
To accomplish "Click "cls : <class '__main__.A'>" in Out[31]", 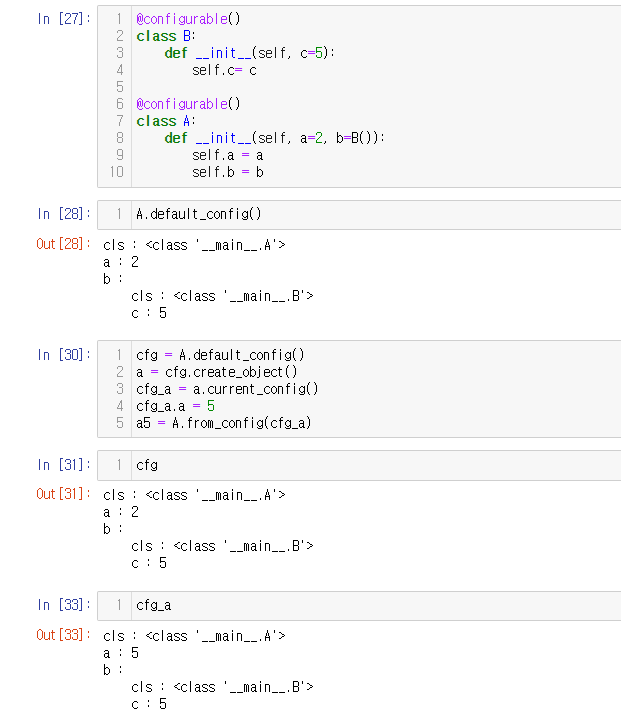I will 194,495.
